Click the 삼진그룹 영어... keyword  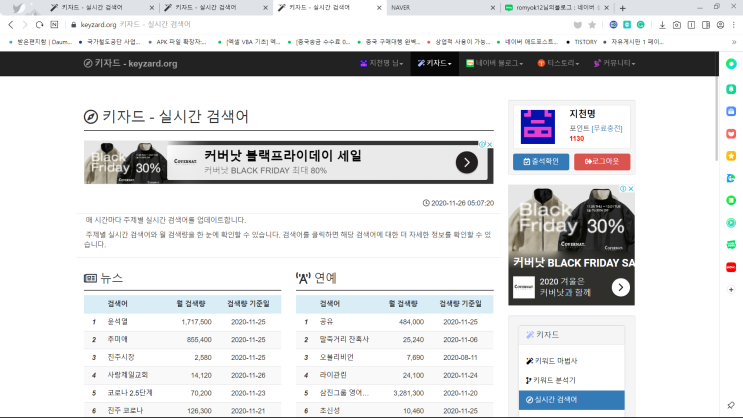click(x=344, y=393)
